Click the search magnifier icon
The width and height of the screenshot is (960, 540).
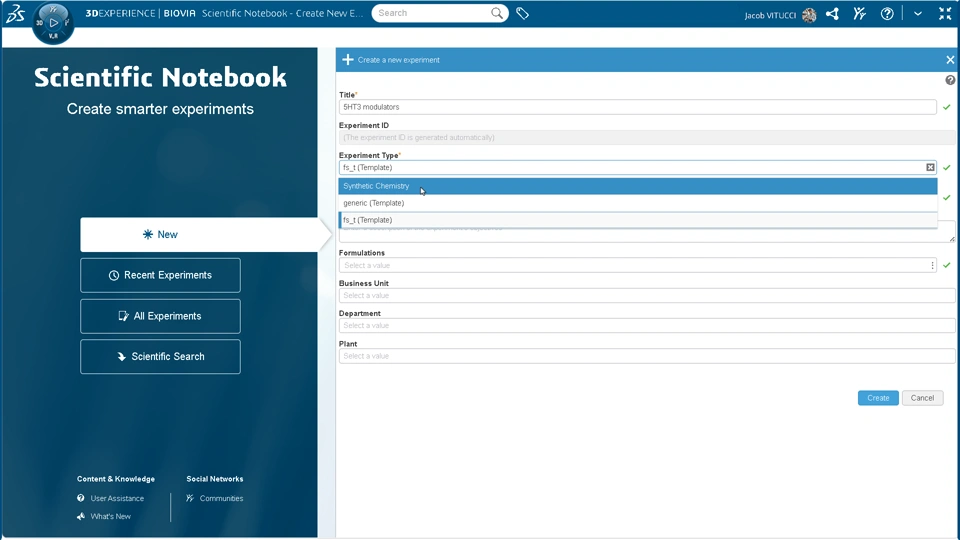click(497, 13)
